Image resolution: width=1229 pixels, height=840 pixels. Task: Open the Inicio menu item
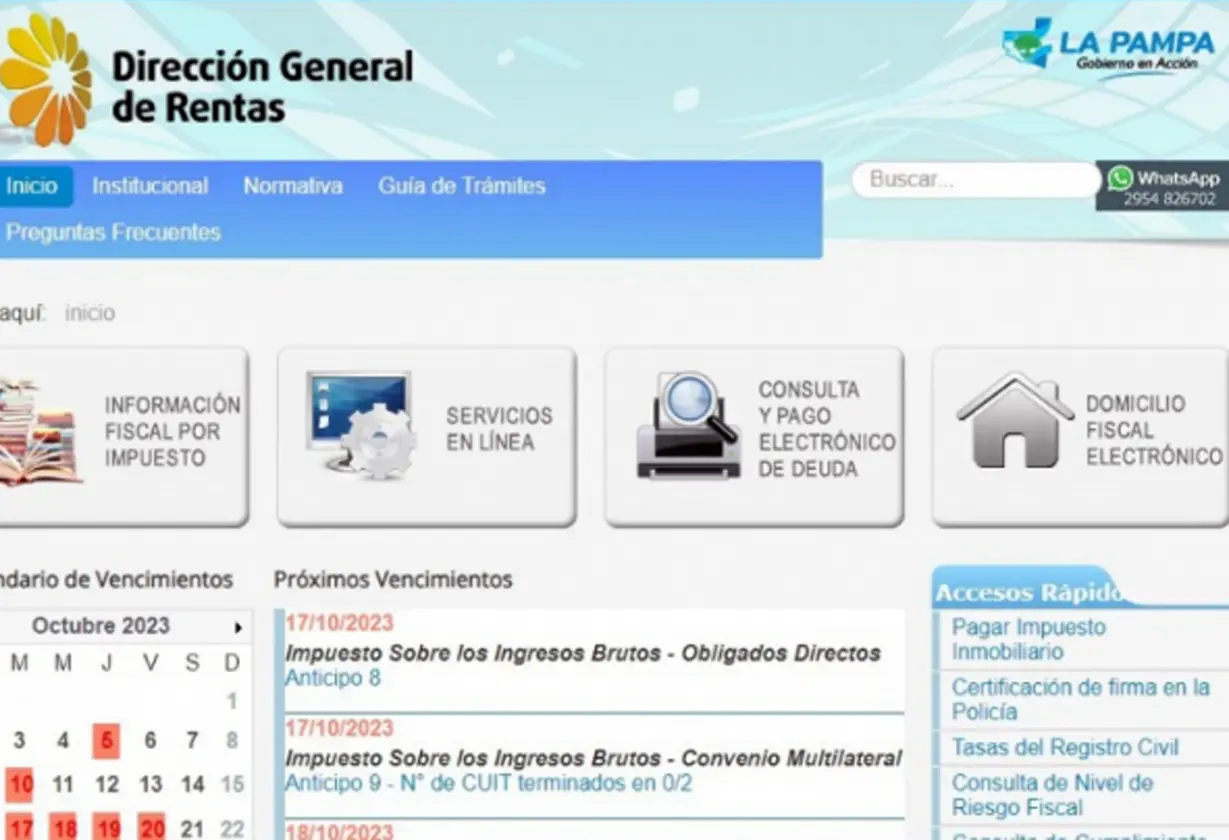32,186
